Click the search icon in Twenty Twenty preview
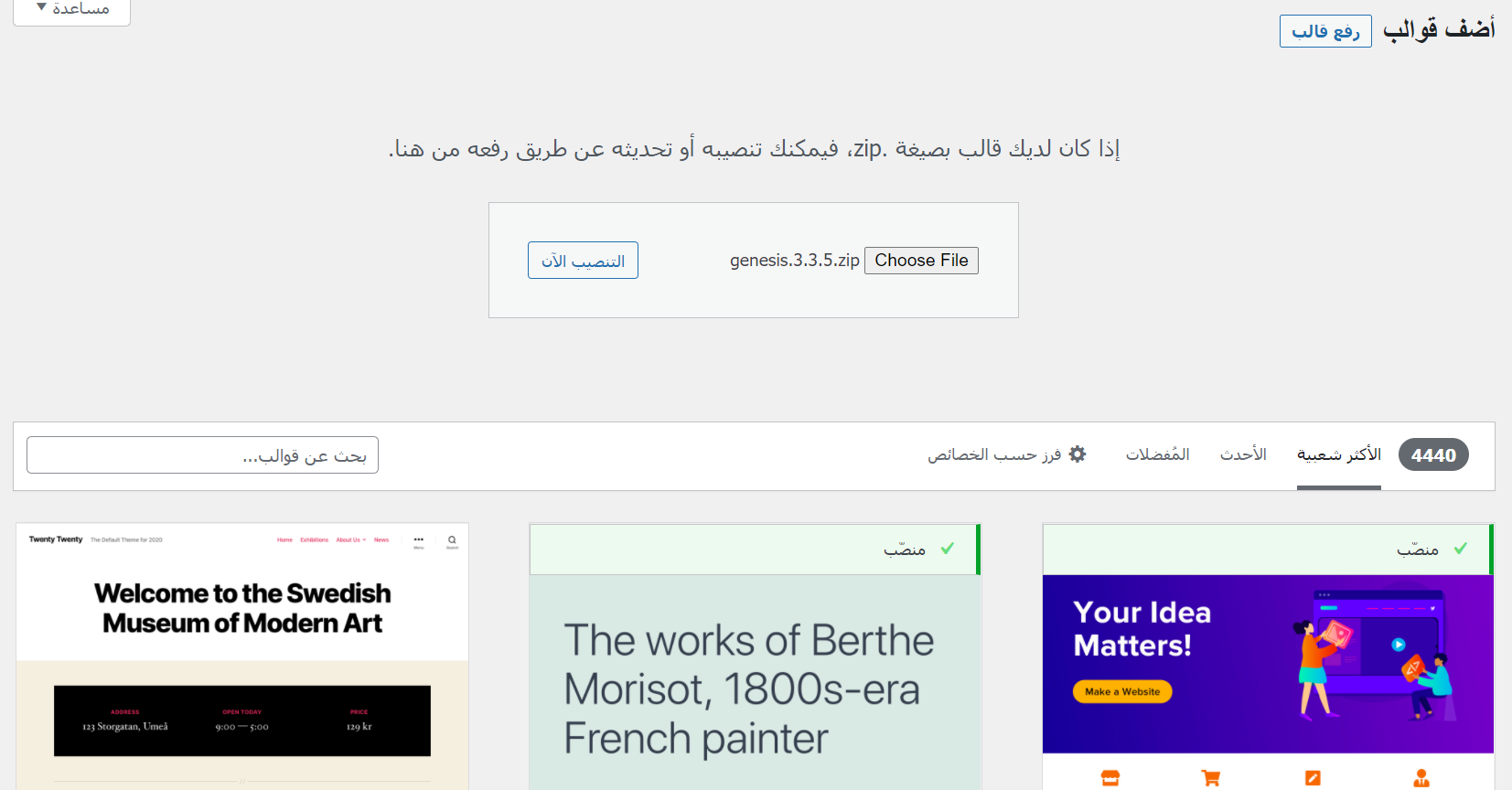1512x790 pixels. coord(452,540)
